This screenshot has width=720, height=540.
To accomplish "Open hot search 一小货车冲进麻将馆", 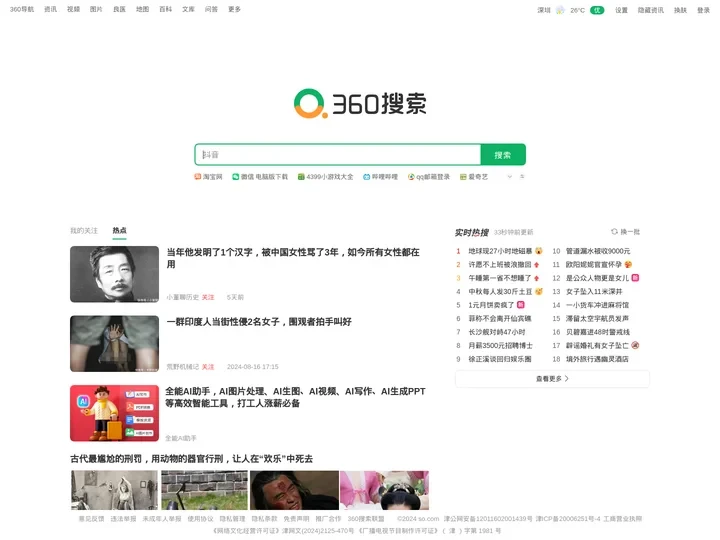I will (x=597, y=305).
